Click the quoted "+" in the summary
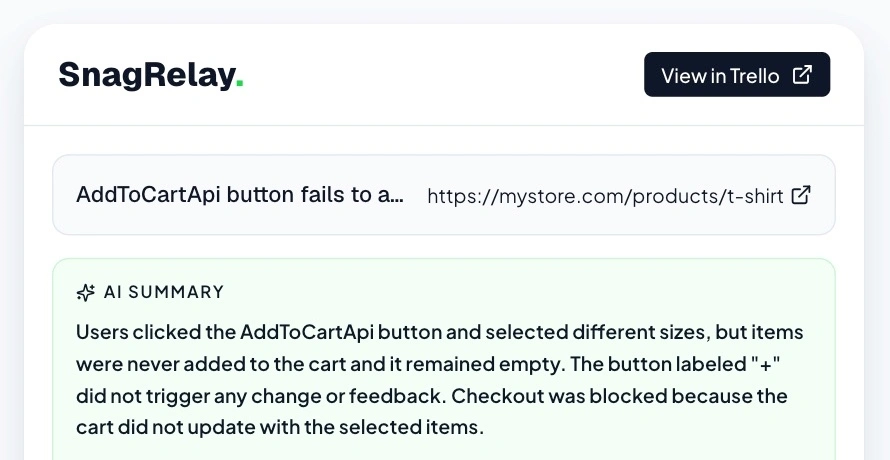This screenshot has width=890, height=460. coord(766,364)
